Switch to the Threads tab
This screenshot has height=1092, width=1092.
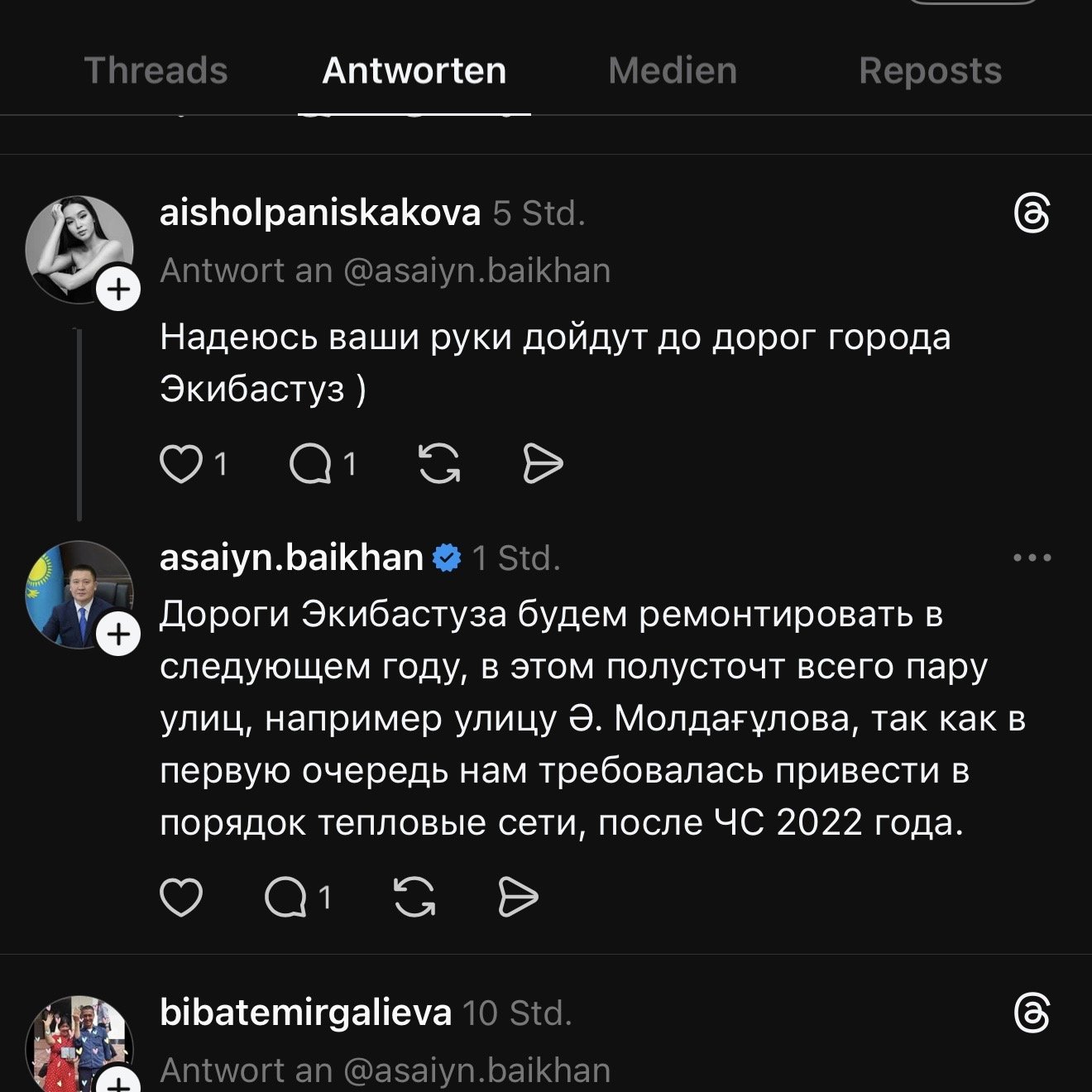(156, 71)
